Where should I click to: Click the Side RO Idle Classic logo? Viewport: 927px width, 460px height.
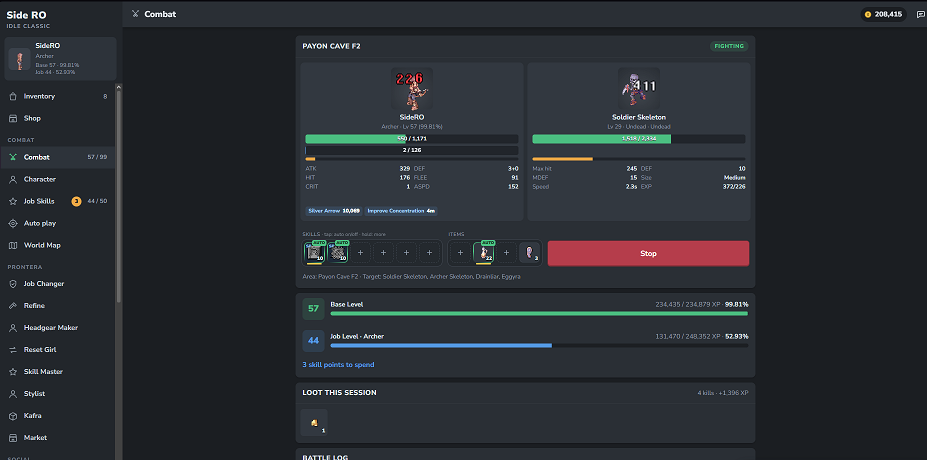click(x=28, y=19)
